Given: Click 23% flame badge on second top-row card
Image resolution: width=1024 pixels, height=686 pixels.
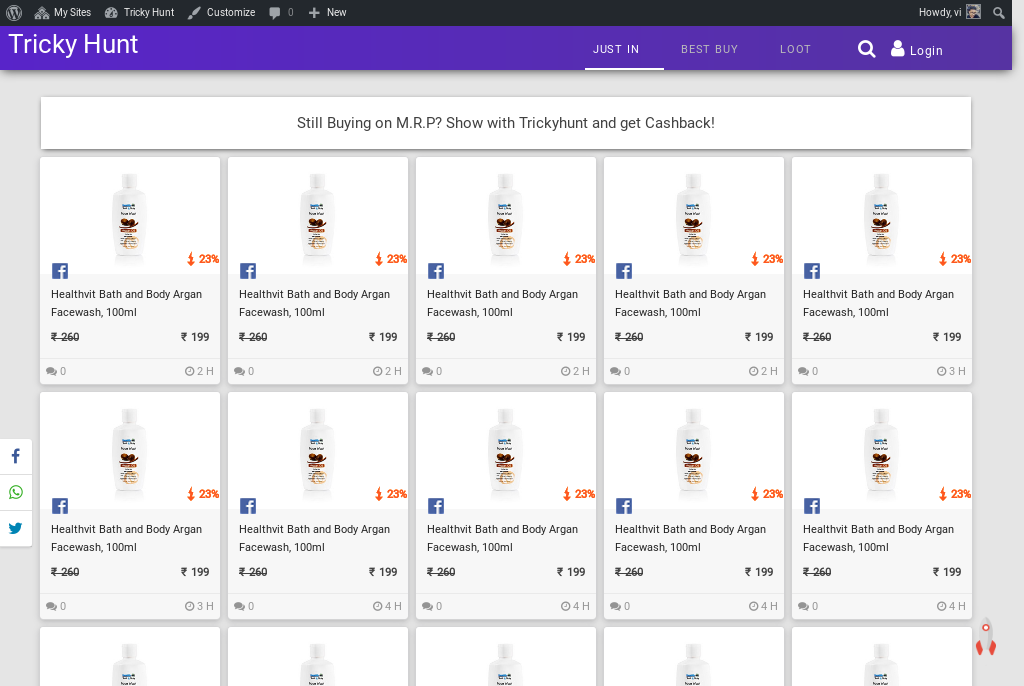Looking at the screenshot, I should tap(391, 259).
